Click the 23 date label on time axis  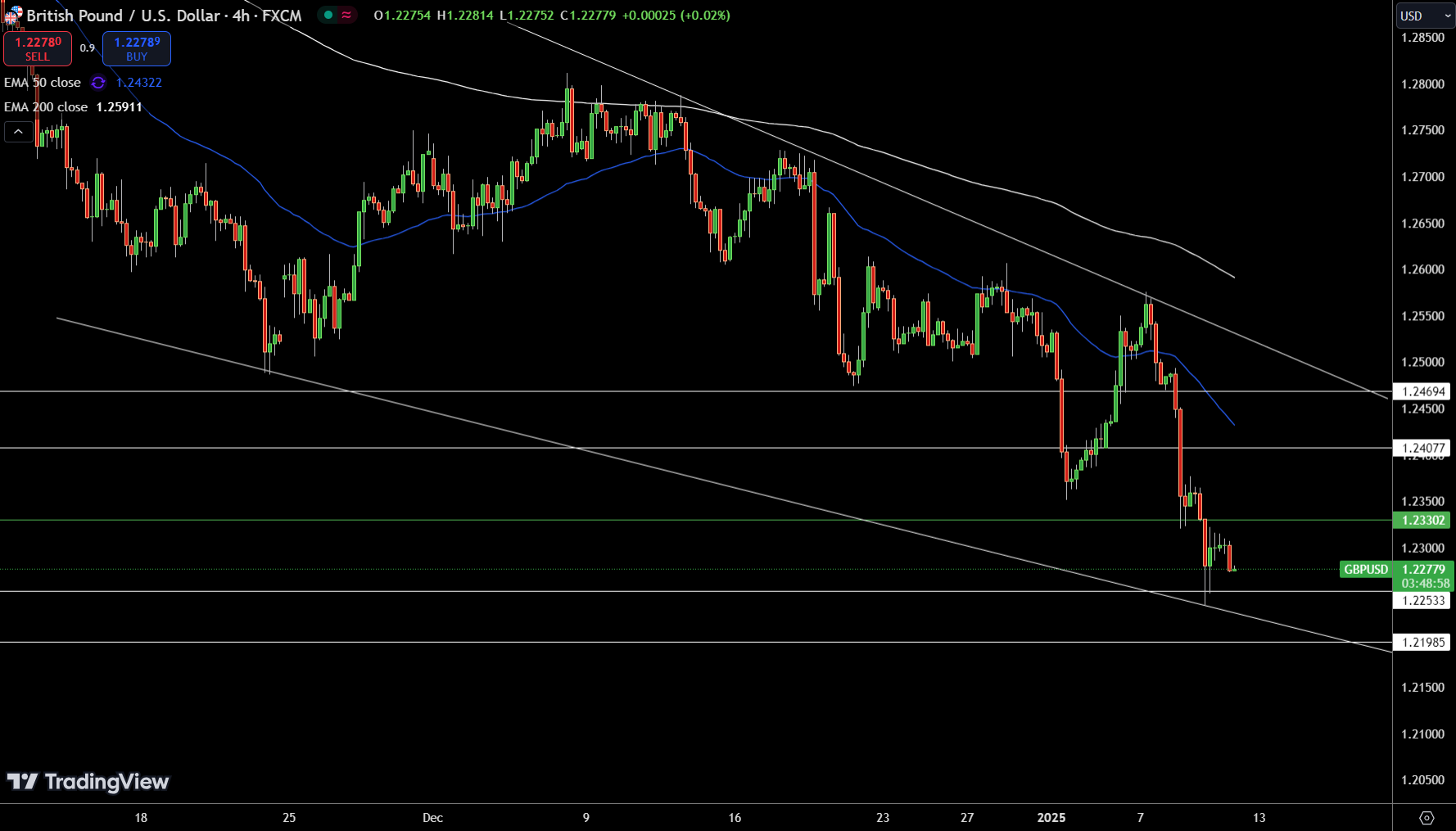click(x=883, y=817)
